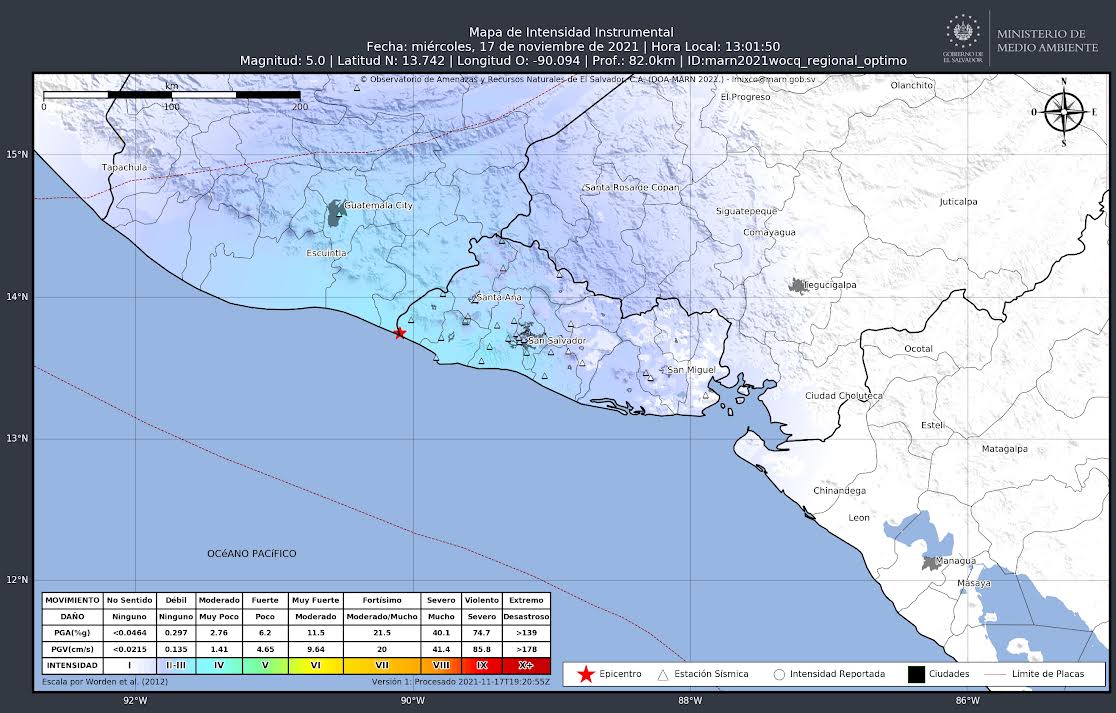Click the Océano Pacífico label
1116x713 pixels.
pos(251,553)
